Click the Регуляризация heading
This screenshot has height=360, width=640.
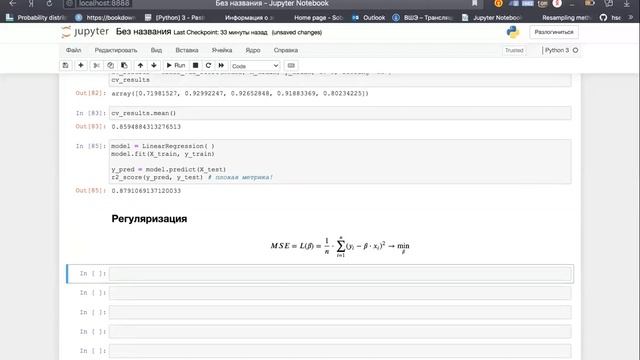click(149, 219)
